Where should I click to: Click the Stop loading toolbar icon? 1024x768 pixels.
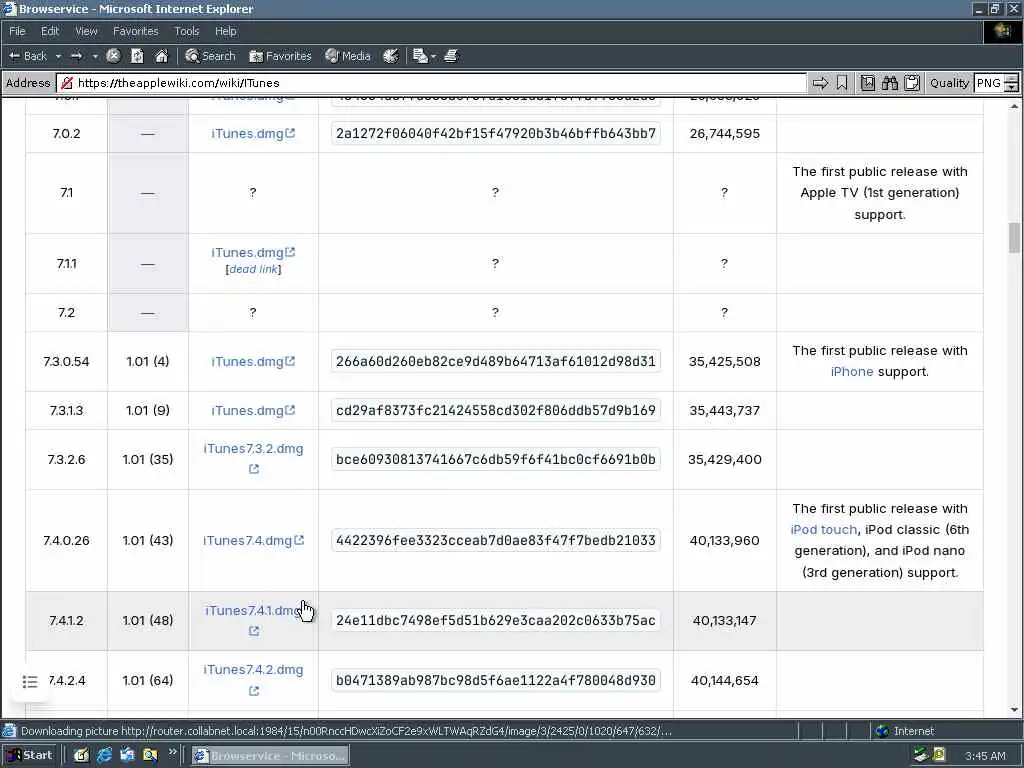113,56
